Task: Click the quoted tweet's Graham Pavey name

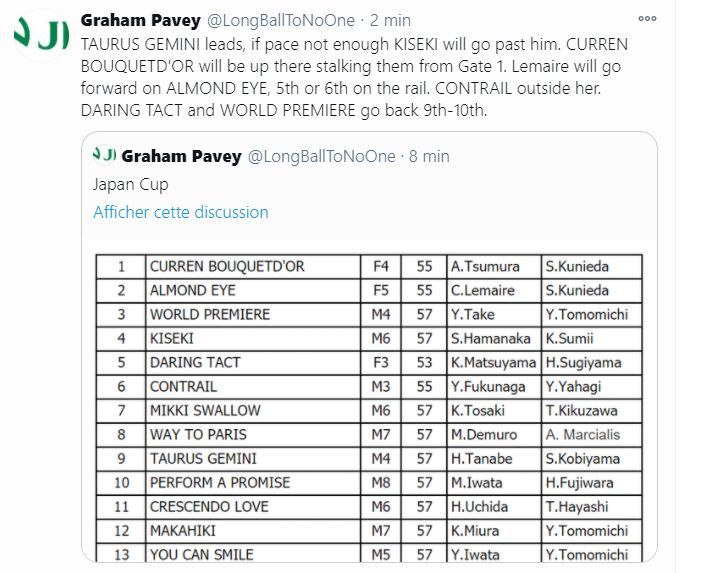Action: click(x=182, y=156)
